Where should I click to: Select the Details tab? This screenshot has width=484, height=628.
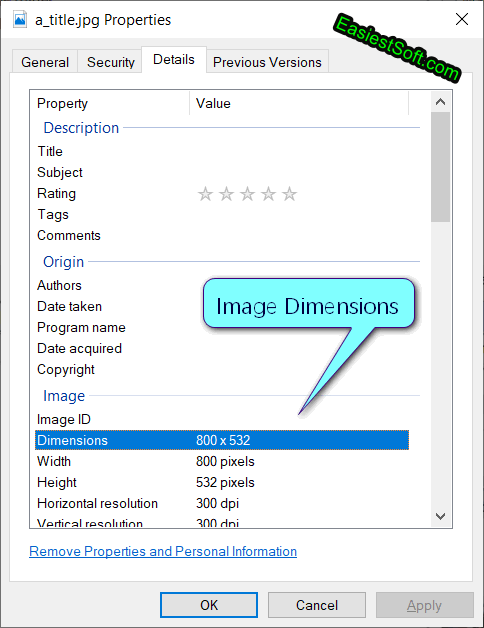click(x=174, y=60)
